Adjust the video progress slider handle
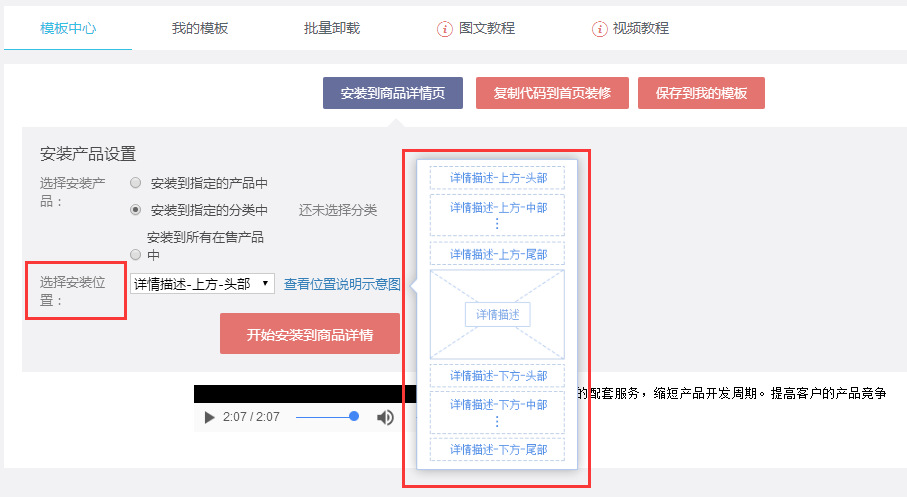This screenshot has width=907, height=497. (x=354, y=416)
